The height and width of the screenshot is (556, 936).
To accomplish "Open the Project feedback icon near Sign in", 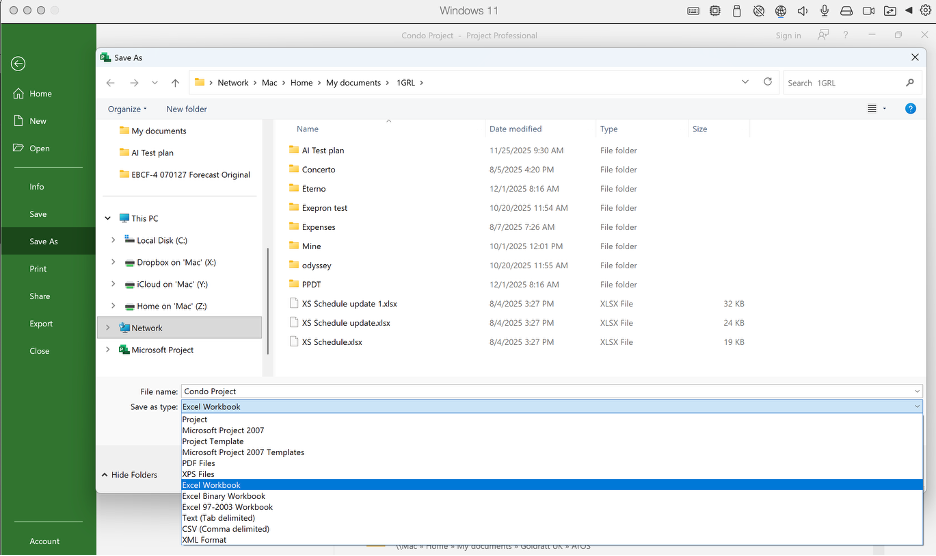I will click(823, 35).
